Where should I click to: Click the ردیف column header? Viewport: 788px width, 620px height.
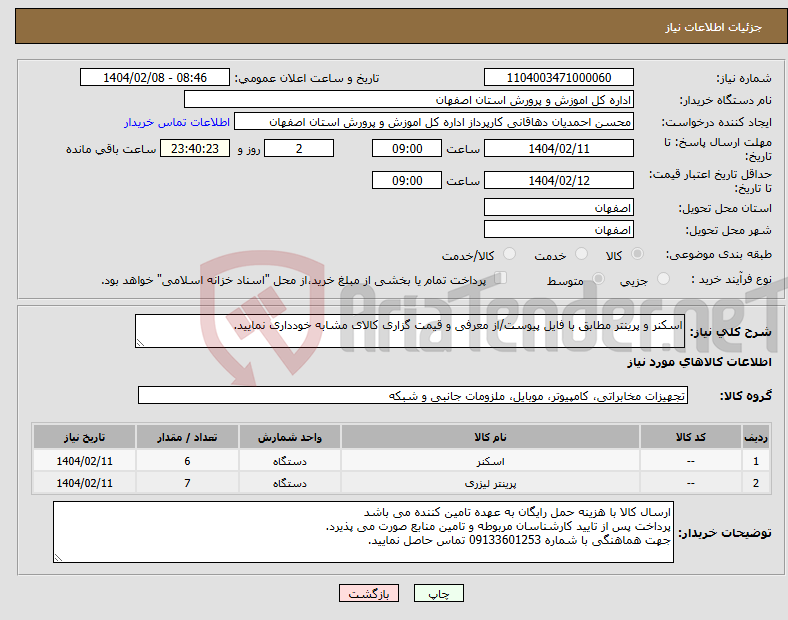point(755,437)
